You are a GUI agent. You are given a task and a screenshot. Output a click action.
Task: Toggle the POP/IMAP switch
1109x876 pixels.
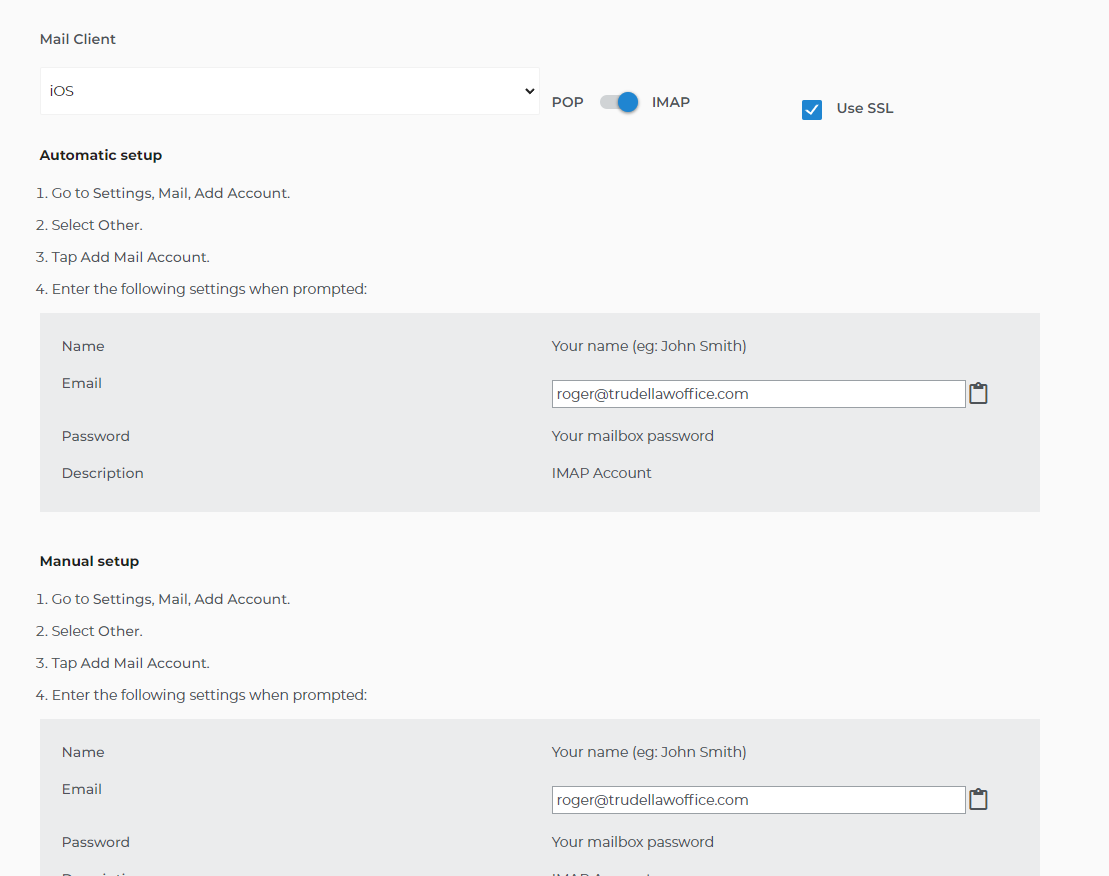pyautogui.click(x=619, y=102)
